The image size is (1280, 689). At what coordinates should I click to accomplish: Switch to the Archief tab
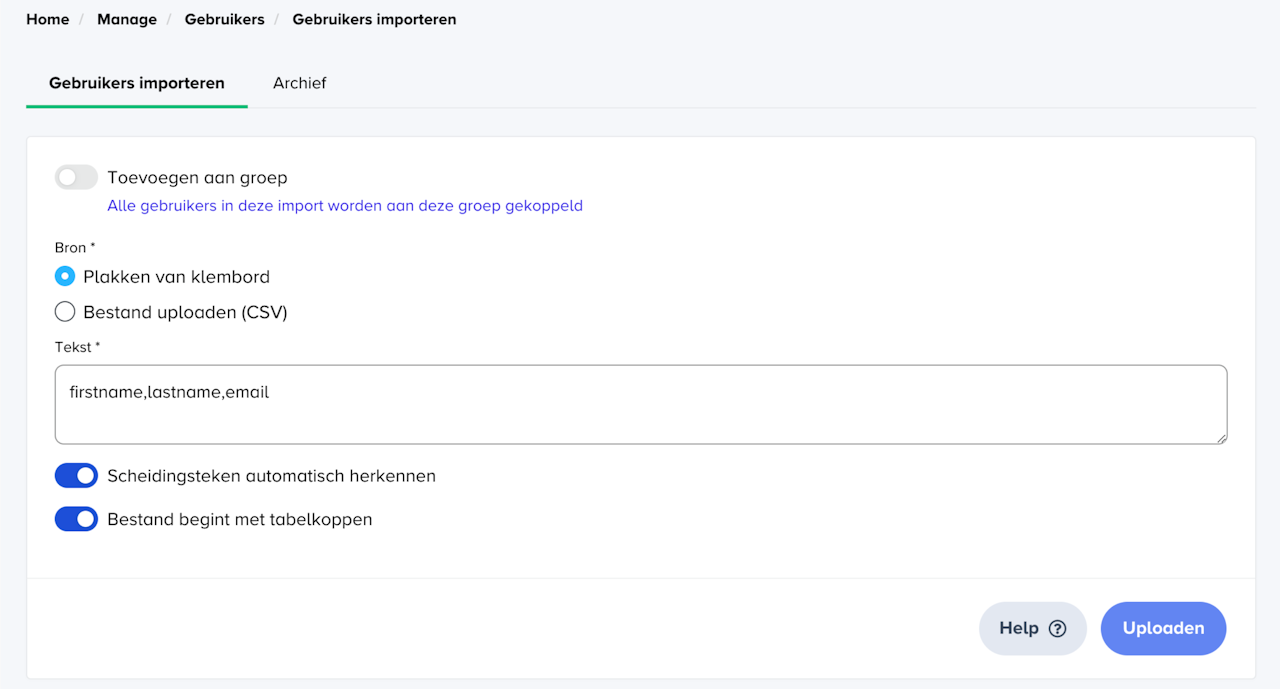[x=299, y=83]
